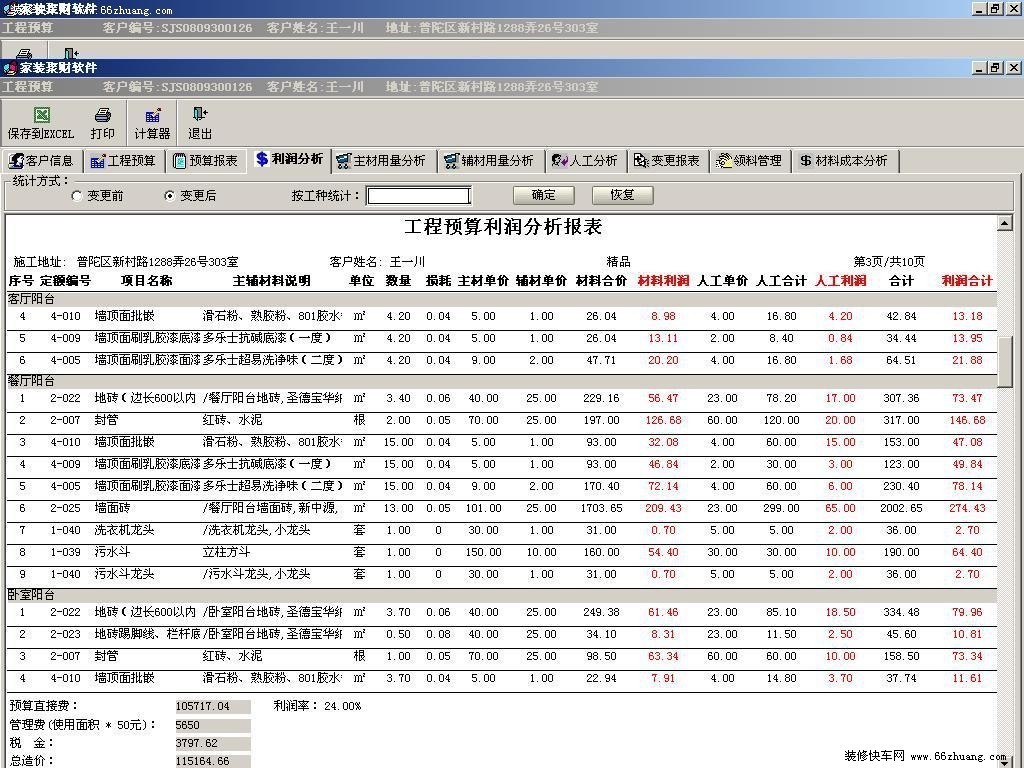Open the 主材用量分析 tab
The image size is (1024, 768).
383,161
